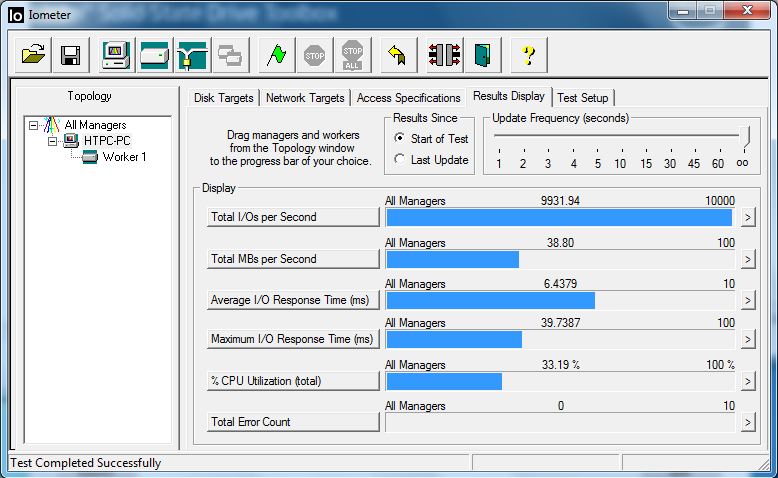Click Average I/O Response Time (ms) button

(293, 300)
